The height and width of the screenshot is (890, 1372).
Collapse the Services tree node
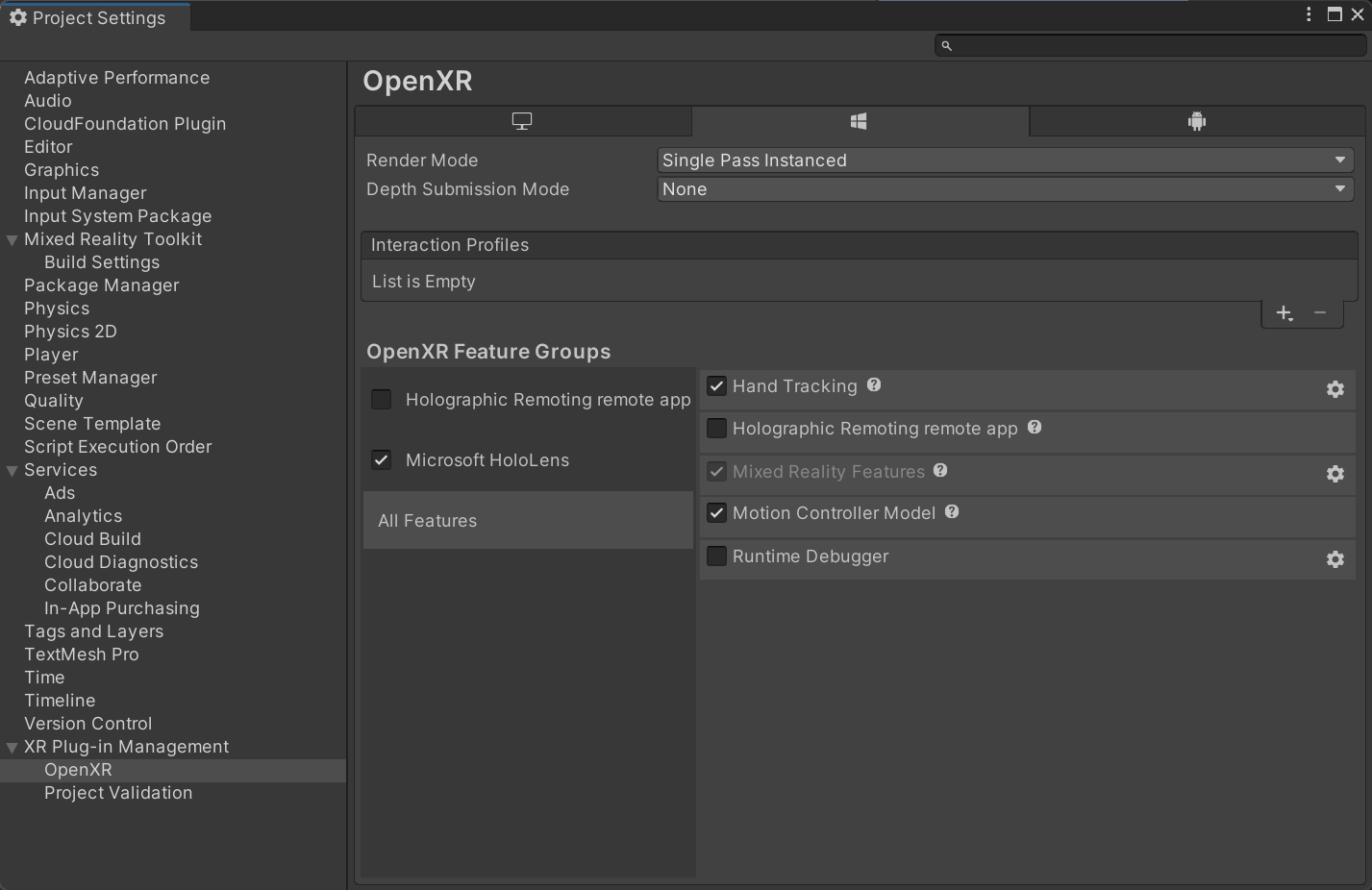[12, 471]
